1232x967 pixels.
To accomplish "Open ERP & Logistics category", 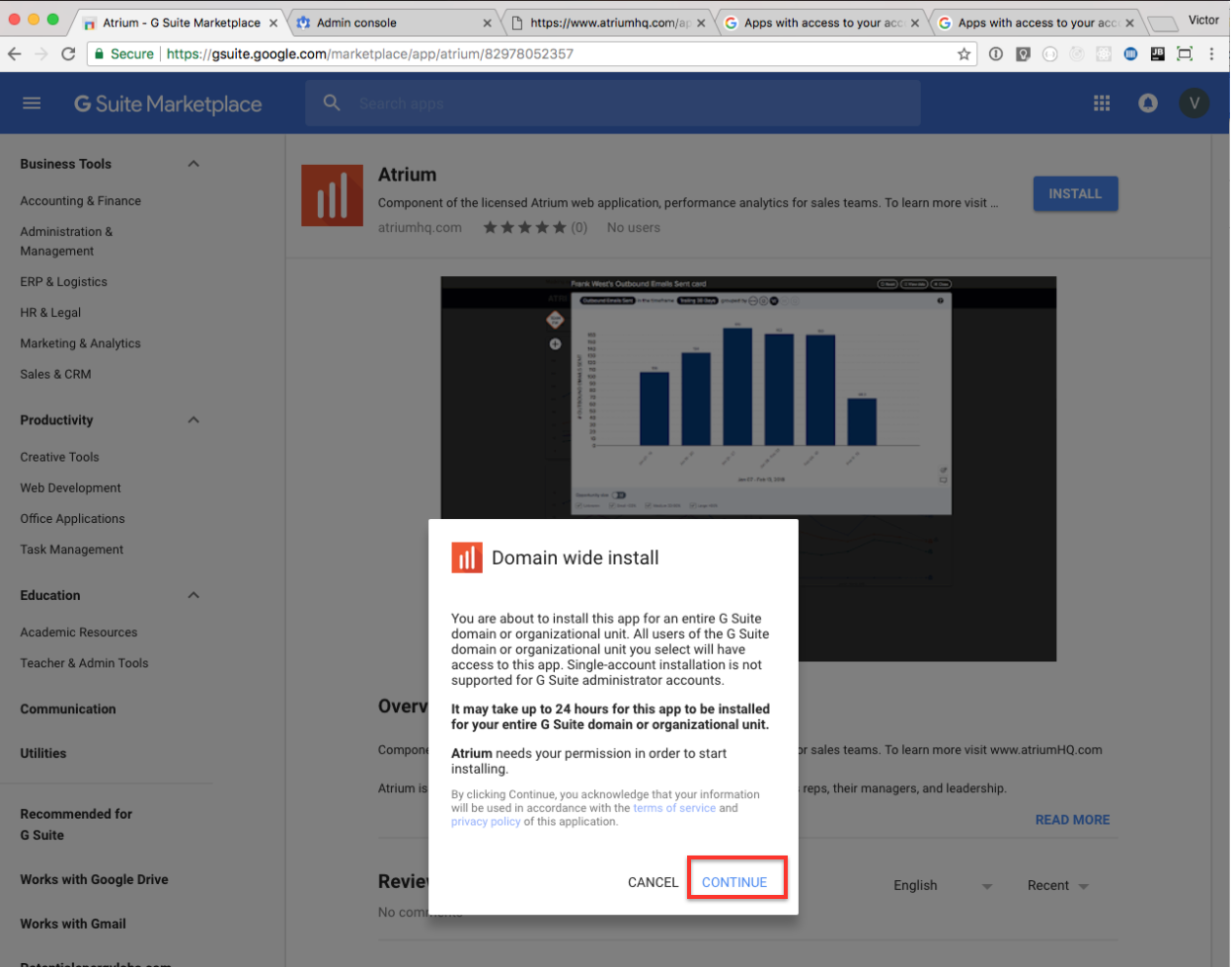I will [x=63, y=282].
